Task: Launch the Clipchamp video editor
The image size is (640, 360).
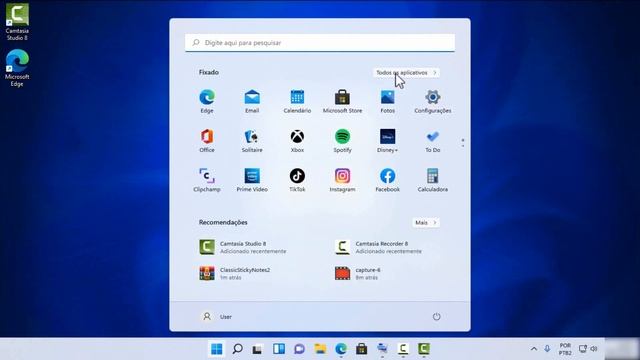Action: click(x=207, y=180)
